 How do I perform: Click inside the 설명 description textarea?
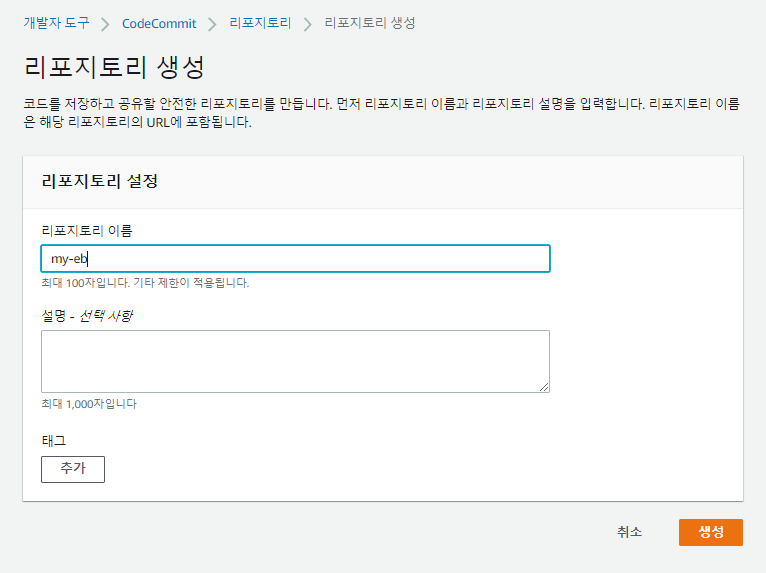(x=295, y=361)
